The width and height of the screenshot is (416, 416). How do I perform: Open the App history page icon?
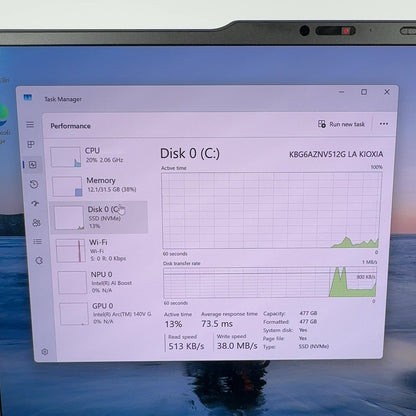point(34,184)
